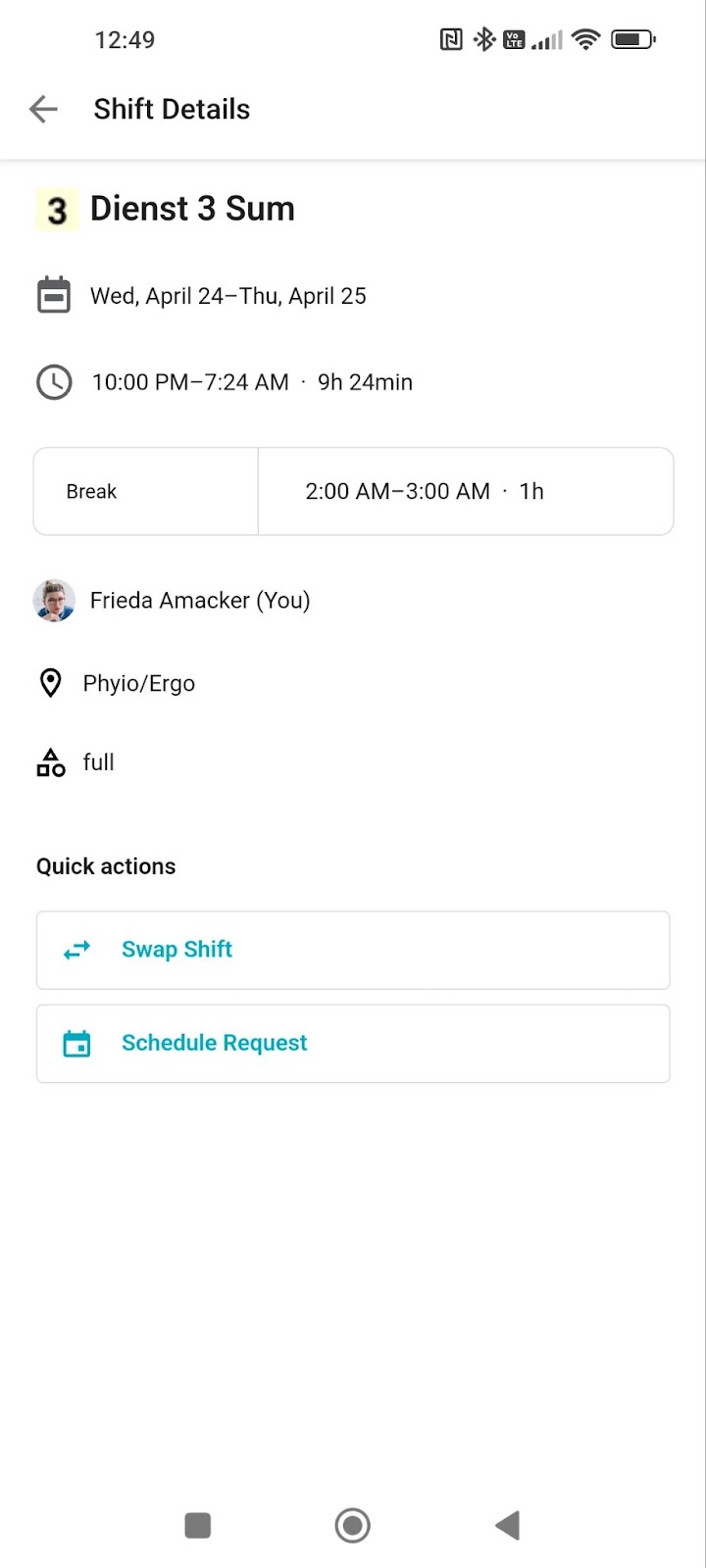Tap the clock icon beside shift time
Viewport: 706px width, 1568px height.
pyautogui.click(x=54, y=382)
